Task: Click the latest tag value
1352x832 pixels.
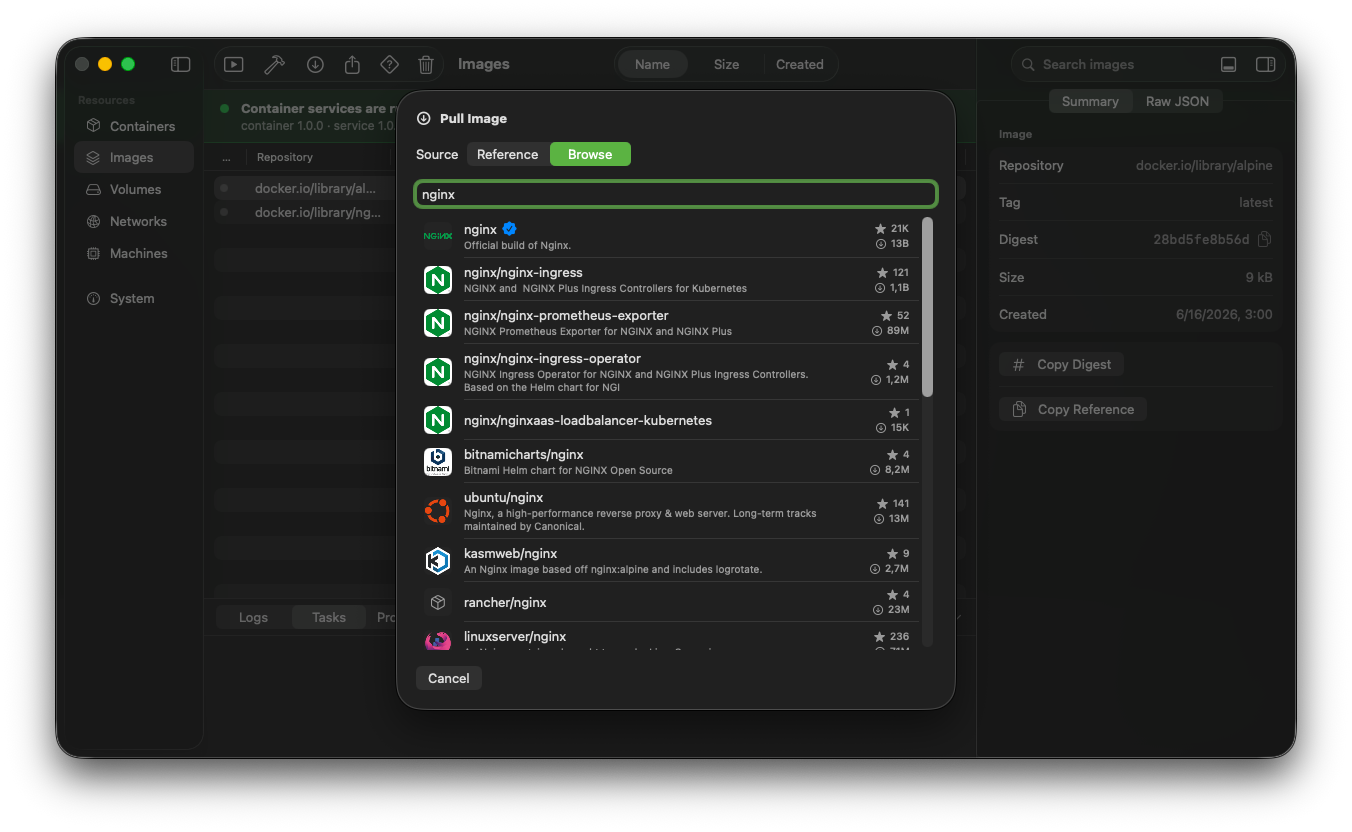Action: point(1256,202)
